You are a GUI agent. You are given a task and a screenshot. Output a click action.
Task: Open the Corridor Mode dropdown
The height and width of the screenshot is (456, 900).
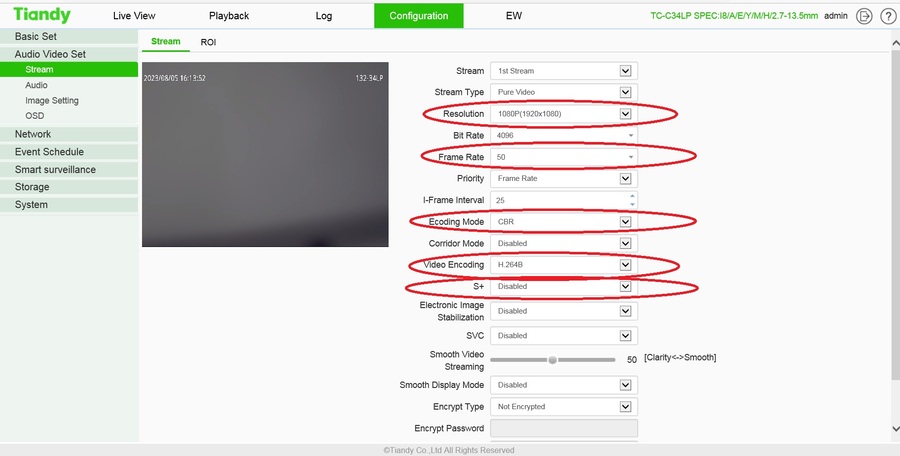click(564, 244)
